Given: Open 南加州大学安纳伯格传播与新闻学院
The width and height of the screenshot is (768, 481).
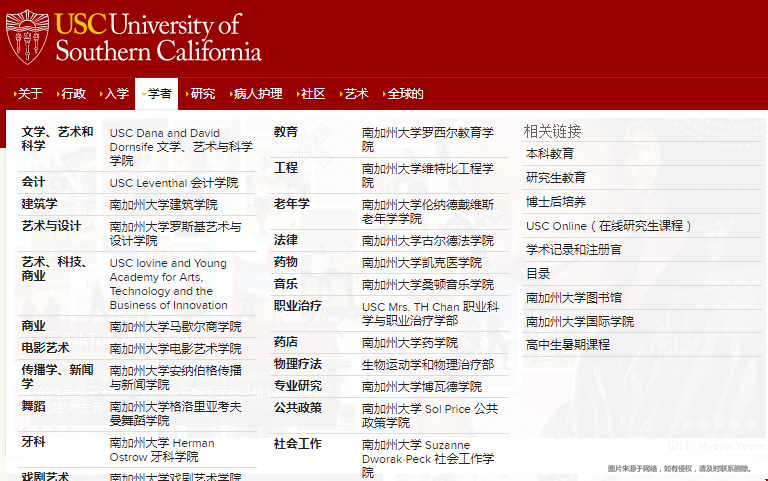Looking at the screenshot, I should (x=175, y=377).
